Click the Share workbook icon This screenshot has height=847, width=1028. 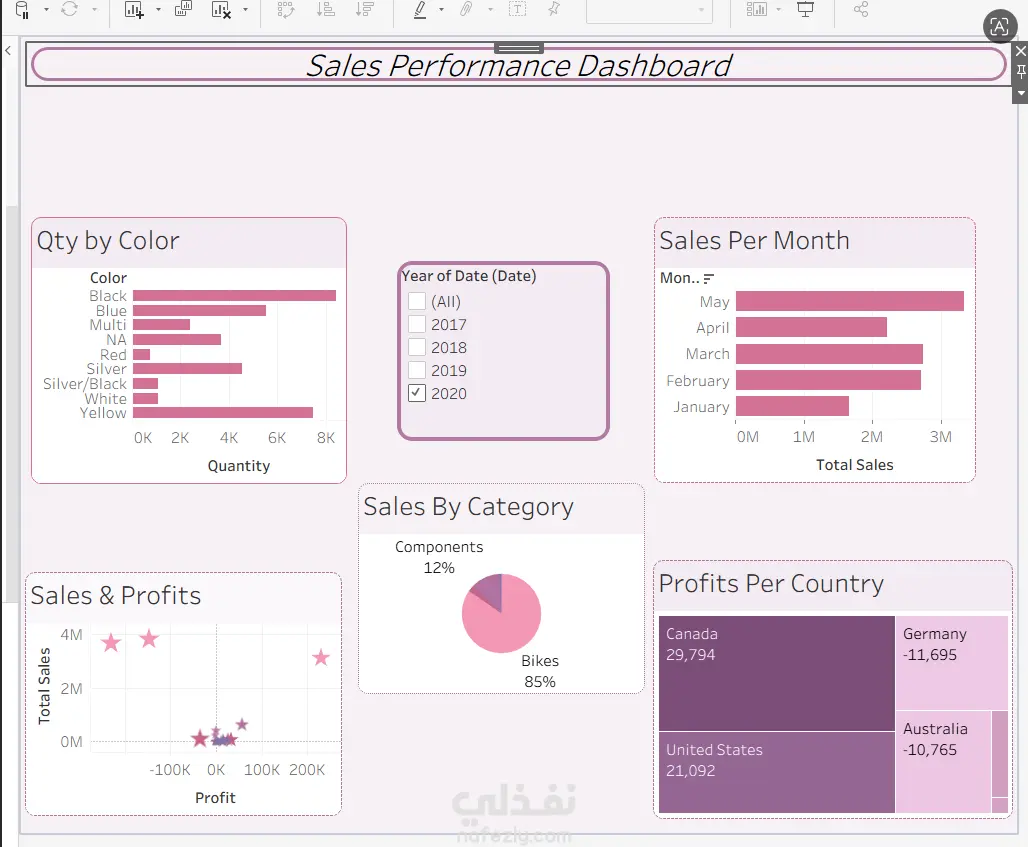[x=861, y=9]
